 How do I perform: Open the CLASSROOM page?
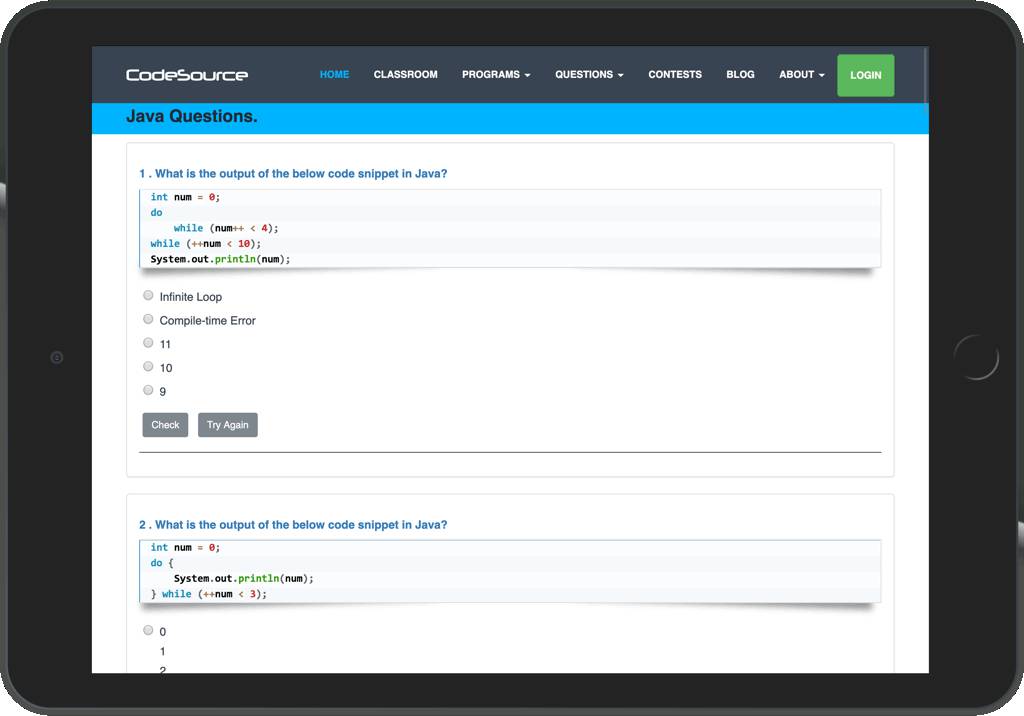tap(406, 74)
